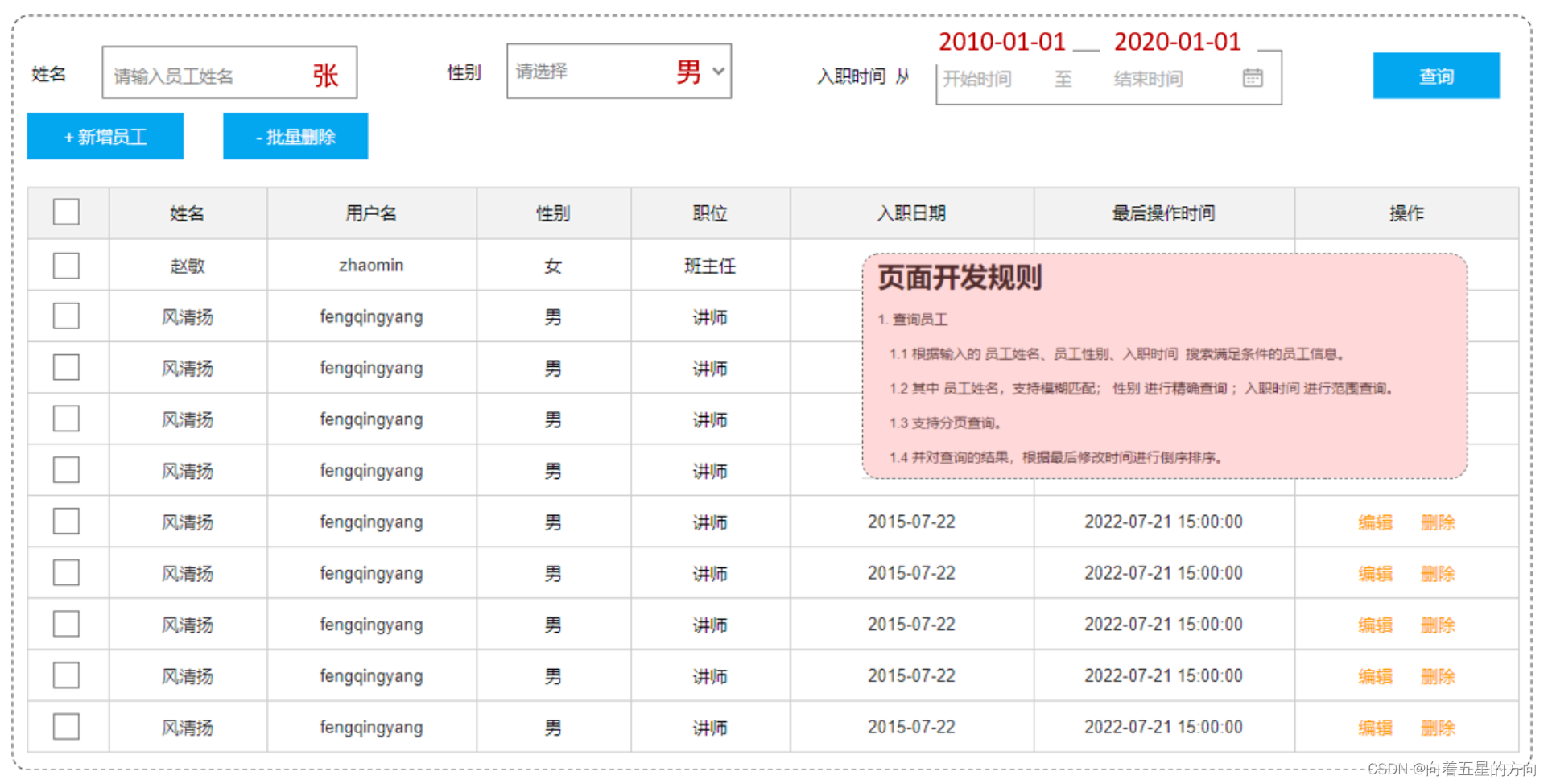Select 男 from the gender combo box

(x=688, y=72)
